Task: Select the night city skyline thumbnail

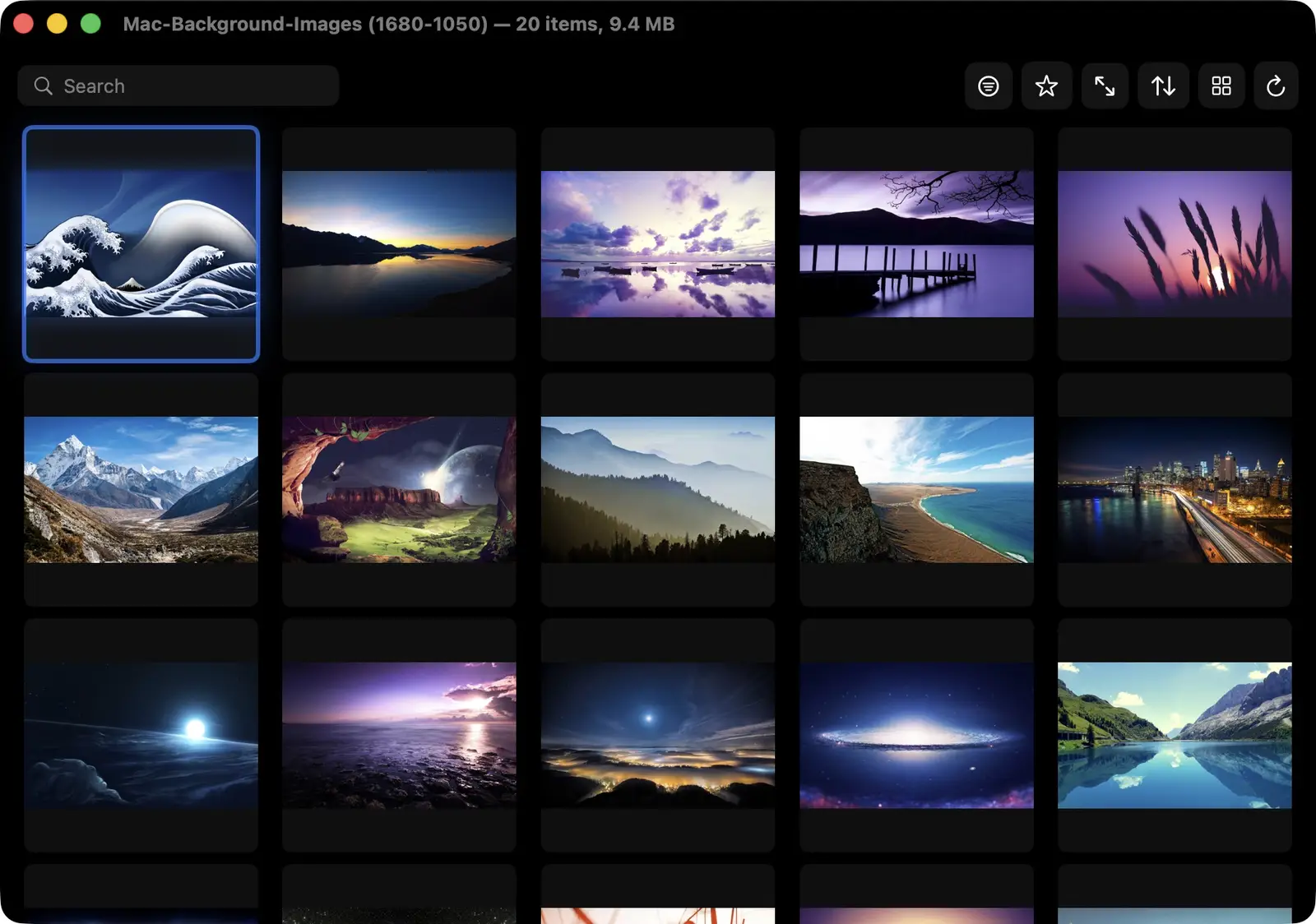Action: (x=1175, y=490)
